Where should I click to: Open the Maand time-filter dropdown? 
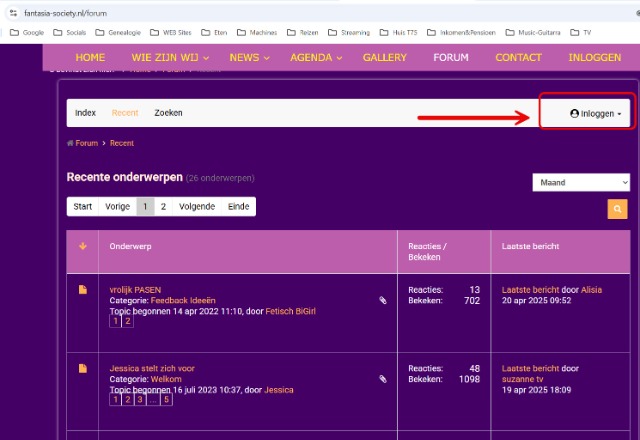(x=580, y=182)
